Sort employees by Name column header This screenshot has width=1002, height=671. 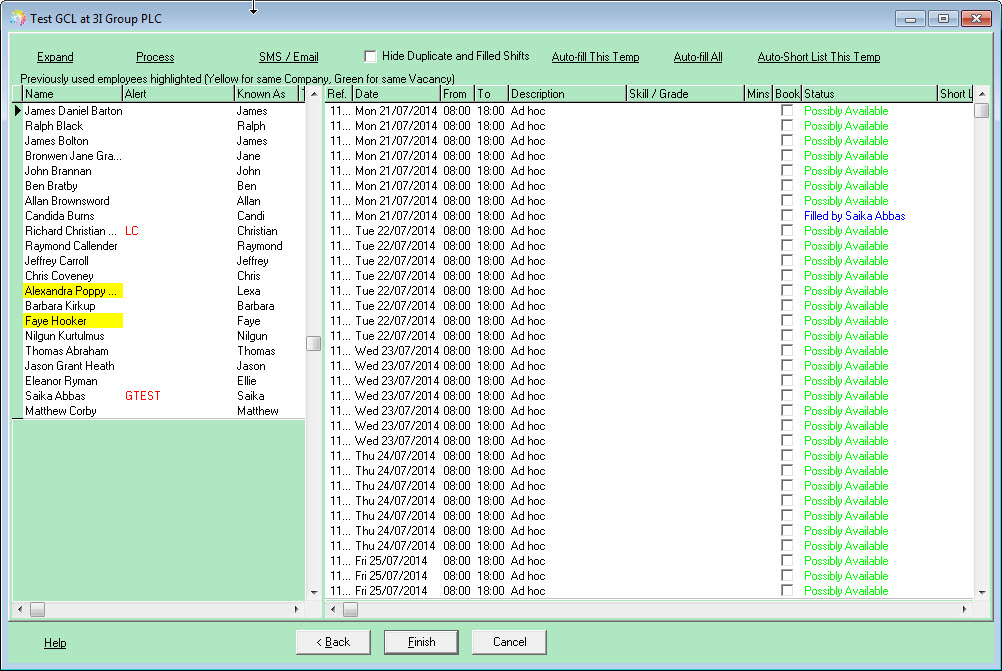coord(72,94)
